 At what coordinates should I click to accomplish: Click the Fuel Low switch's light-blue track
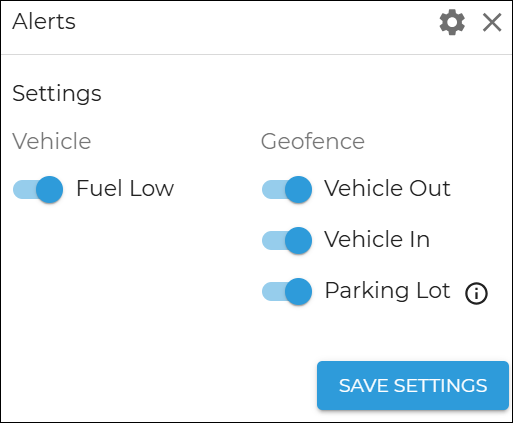(x=24, y=189)
